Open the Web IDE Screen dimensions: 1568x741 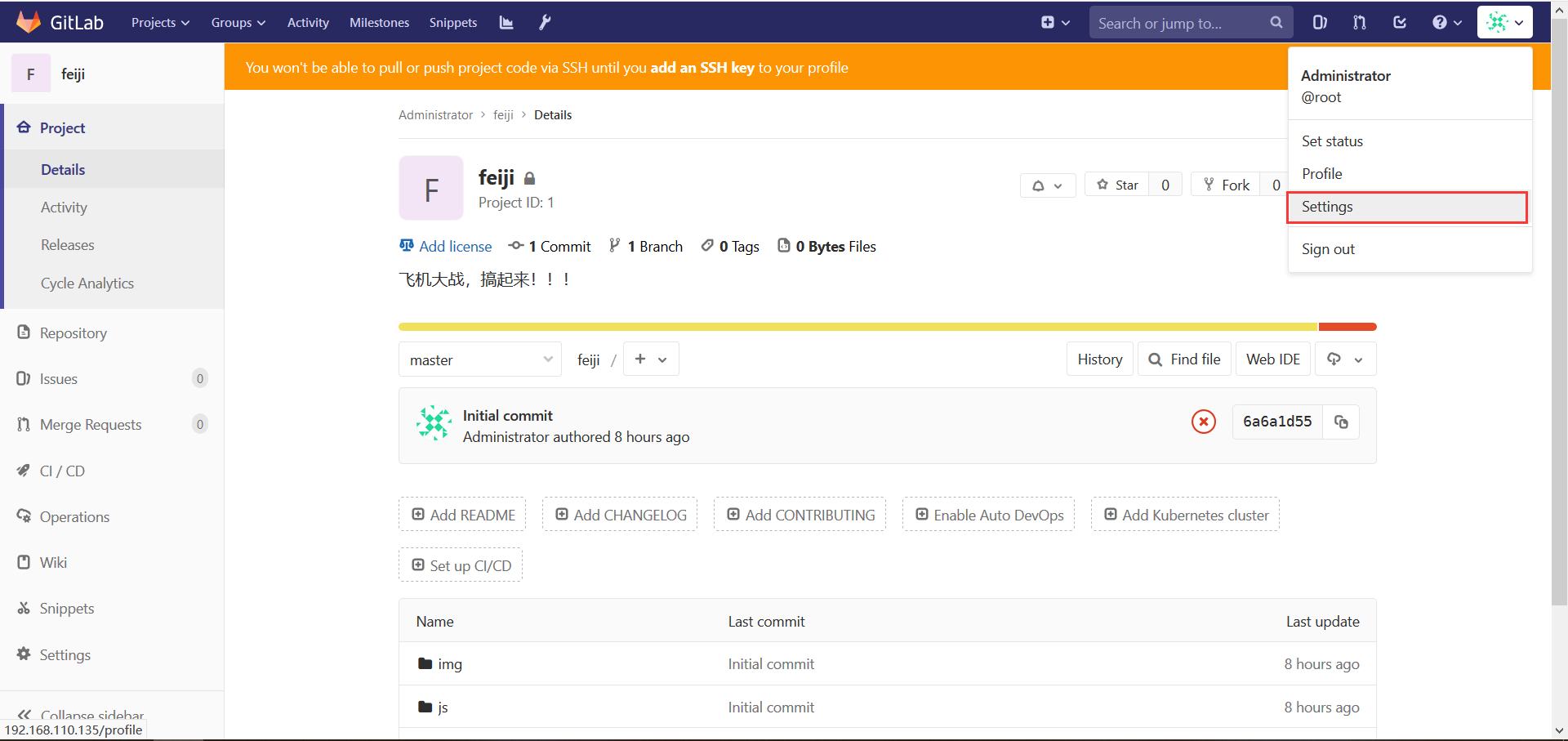coord(1273,359)
